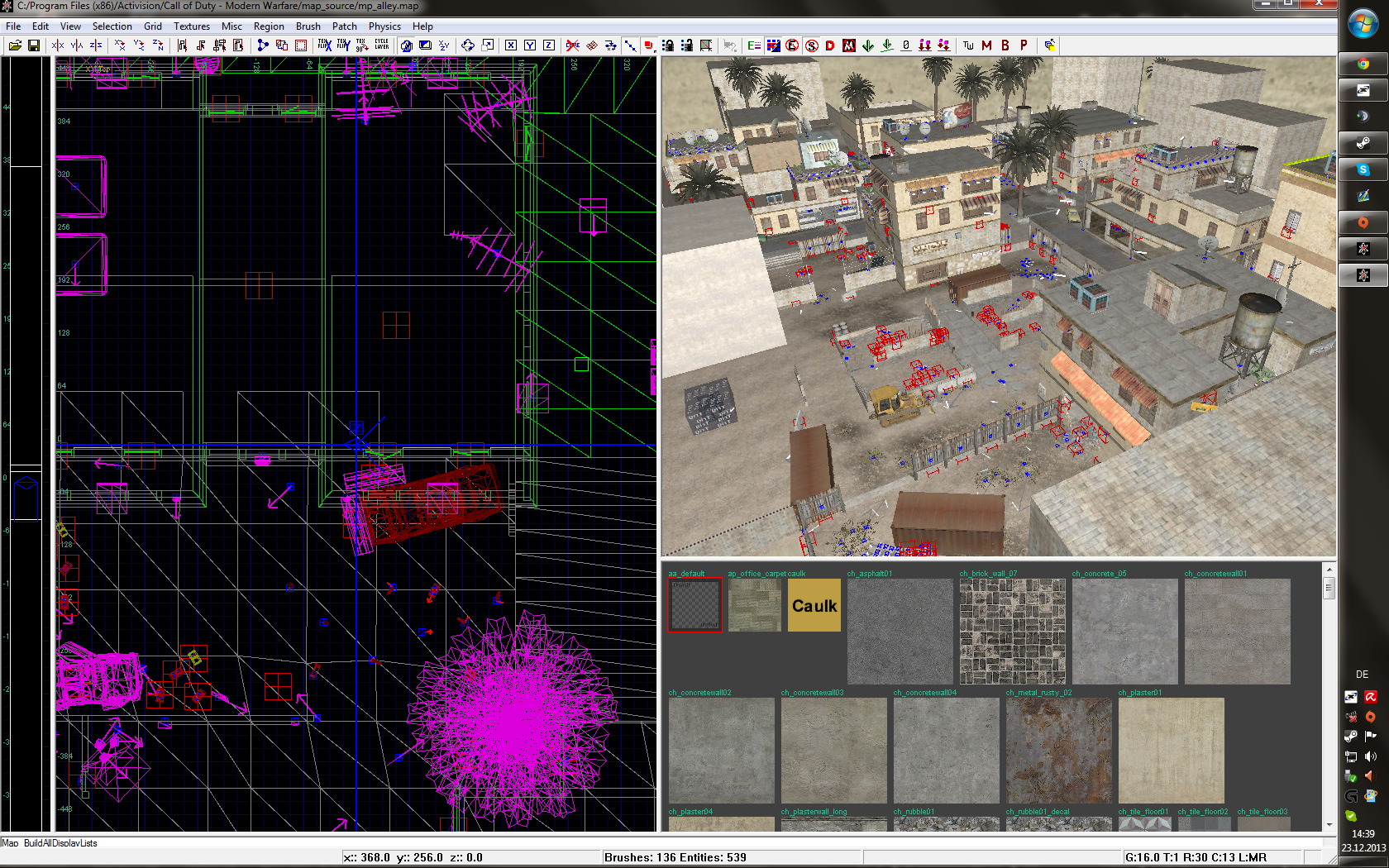The width and height of the screenshot is (1389, 868).
Task: Toggle the crossed-out E filter icon
Action: [x=792, y=45]
